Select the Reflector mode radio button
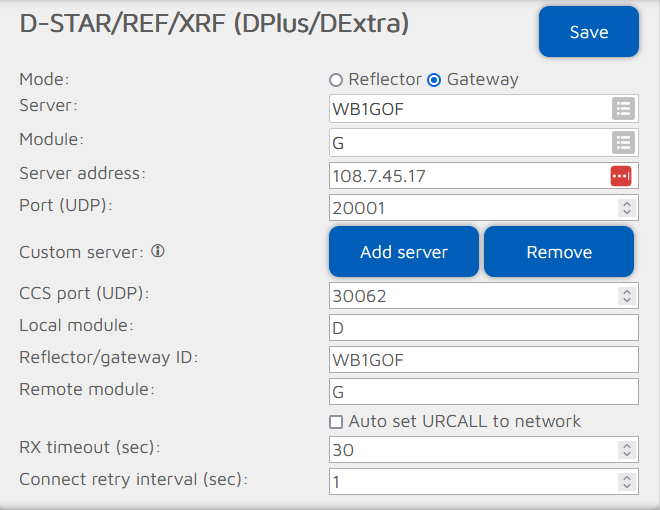The image size is (660, 510). click(336, 80)
